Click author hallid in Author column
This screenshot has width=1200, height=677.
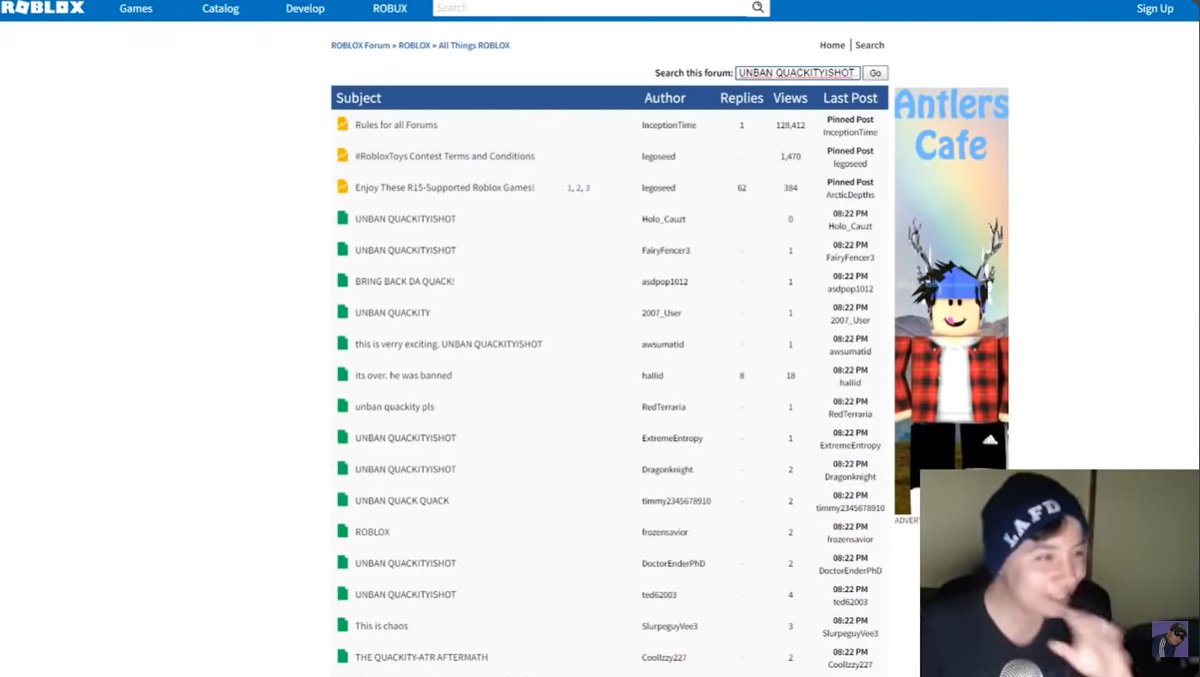point(653,376)
